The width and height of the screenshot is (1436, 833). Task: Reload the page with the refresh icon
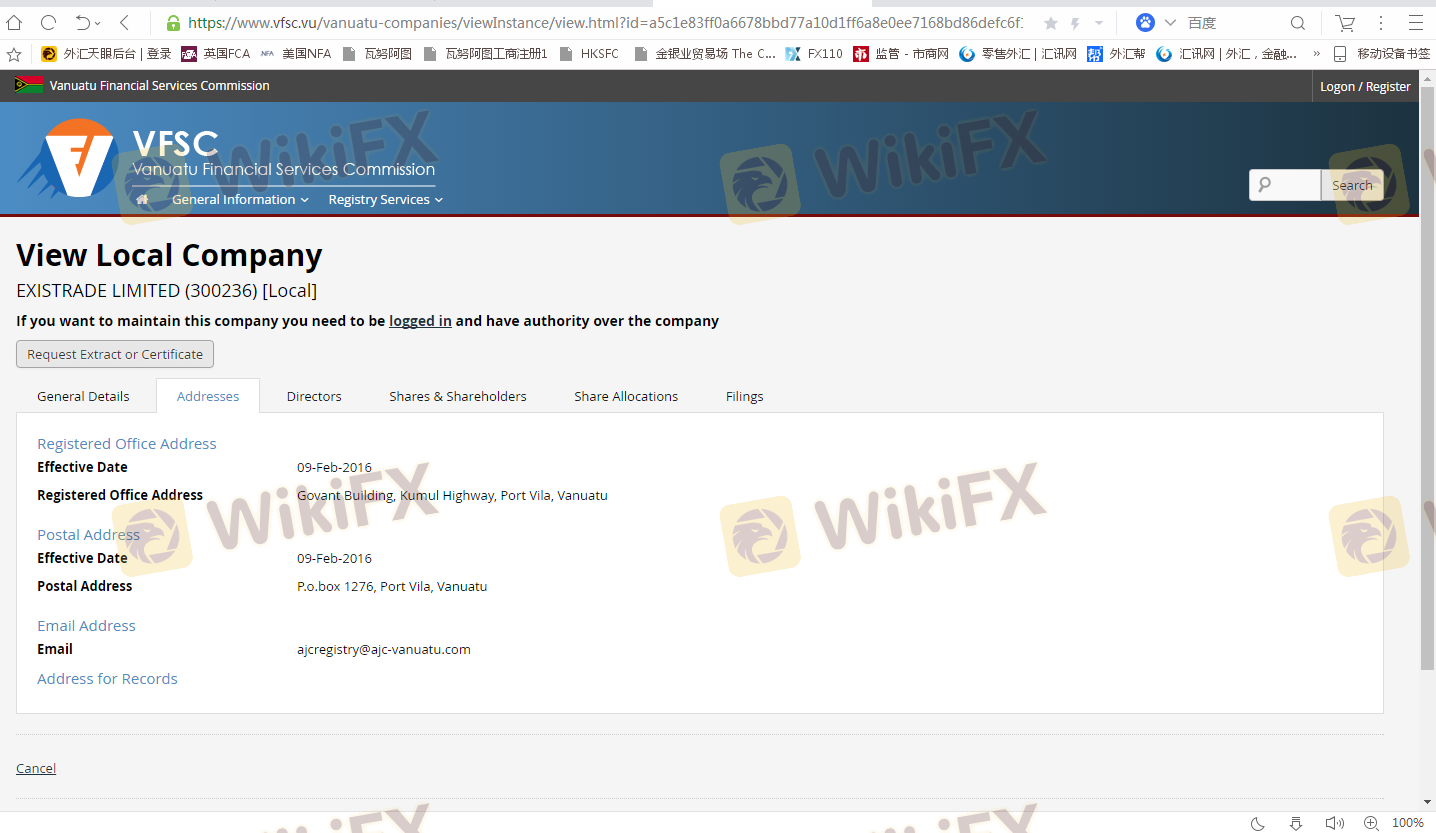click(x=48, y=22)
